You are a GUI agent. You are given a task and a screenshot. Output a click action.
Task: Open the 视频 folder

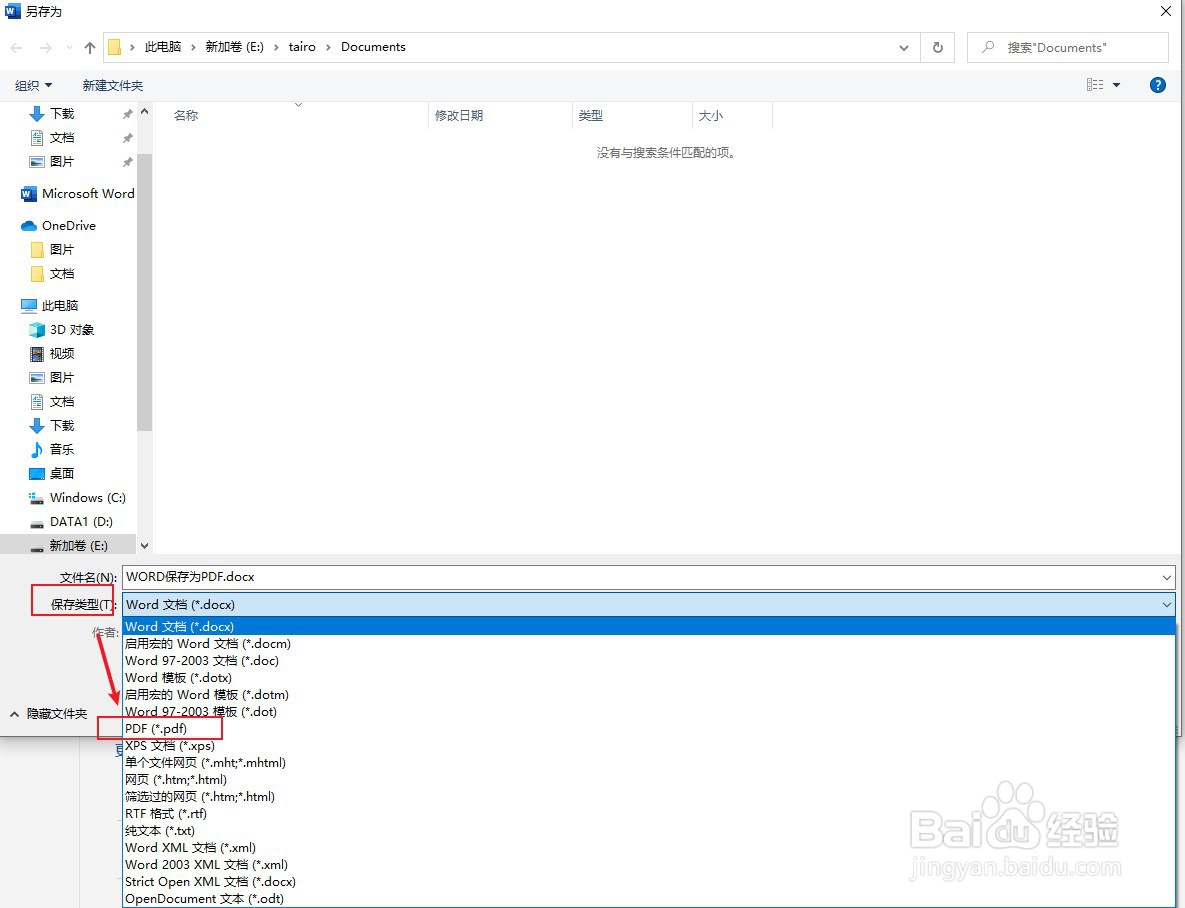pyautogui.click(x=51, y=353)
